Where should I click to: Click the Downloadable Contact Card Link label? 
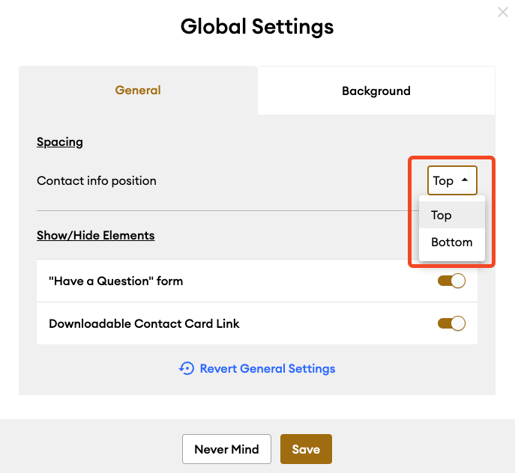click(144, 324)
